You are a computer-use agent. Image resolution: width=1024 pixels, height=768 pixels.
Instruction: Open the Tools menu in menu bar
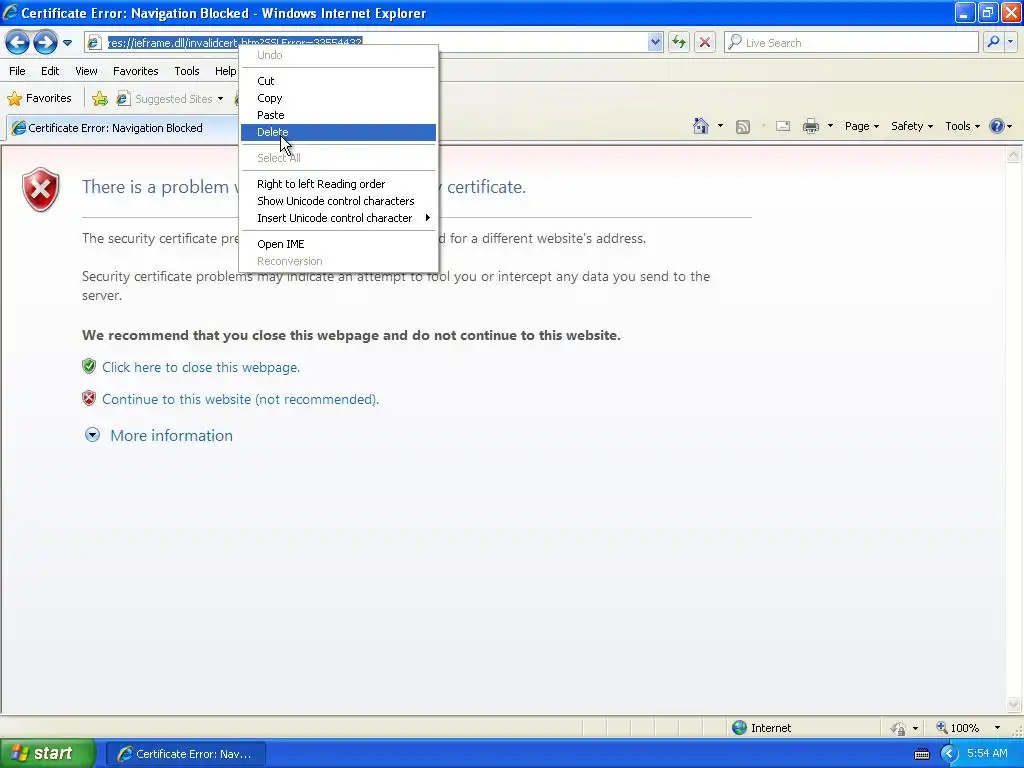coord(187,71)
